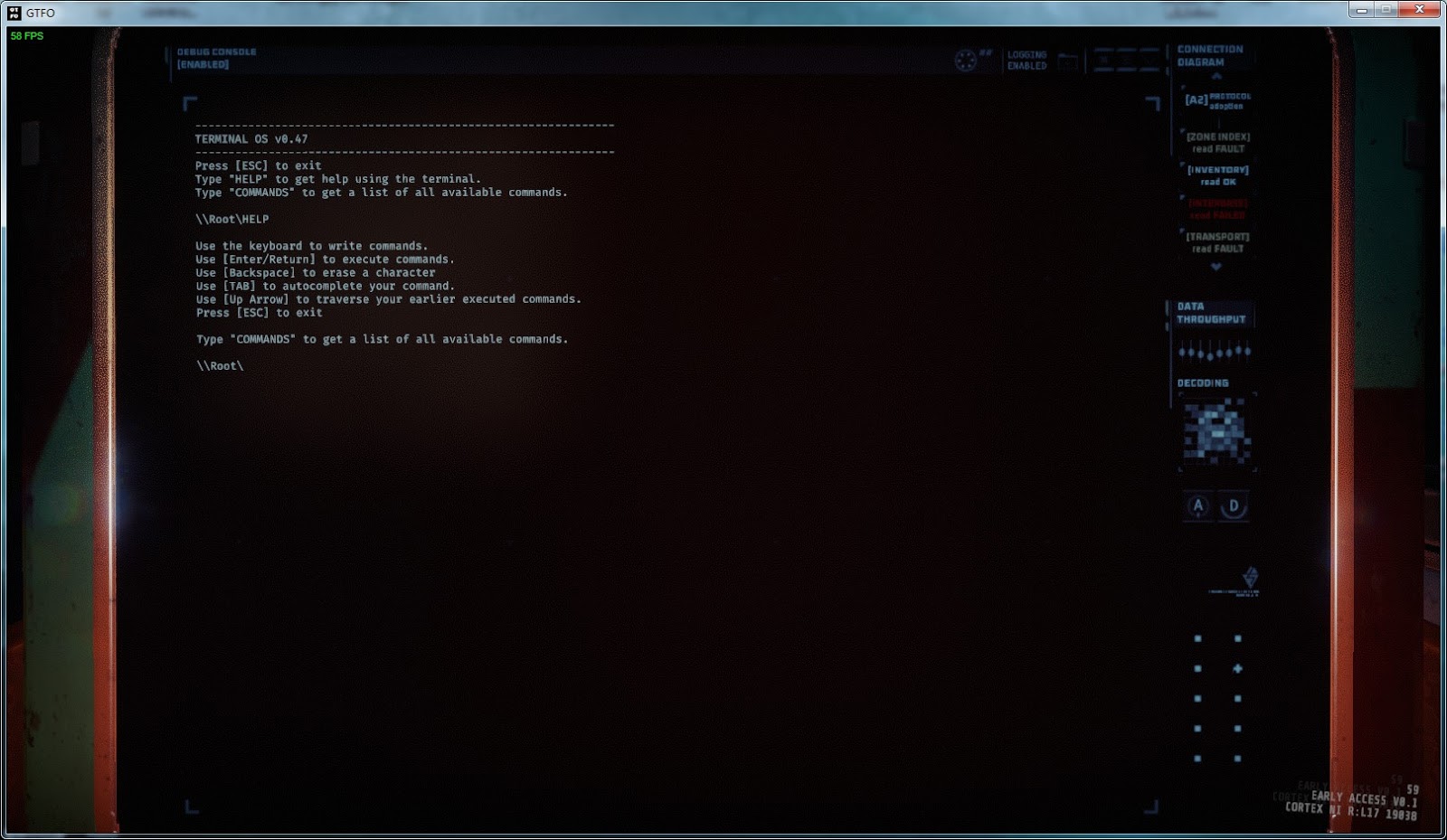This screenshot has width=1447, height=840.
Task: Select the Inventory read OK entry
Action: pos(1217,175)
